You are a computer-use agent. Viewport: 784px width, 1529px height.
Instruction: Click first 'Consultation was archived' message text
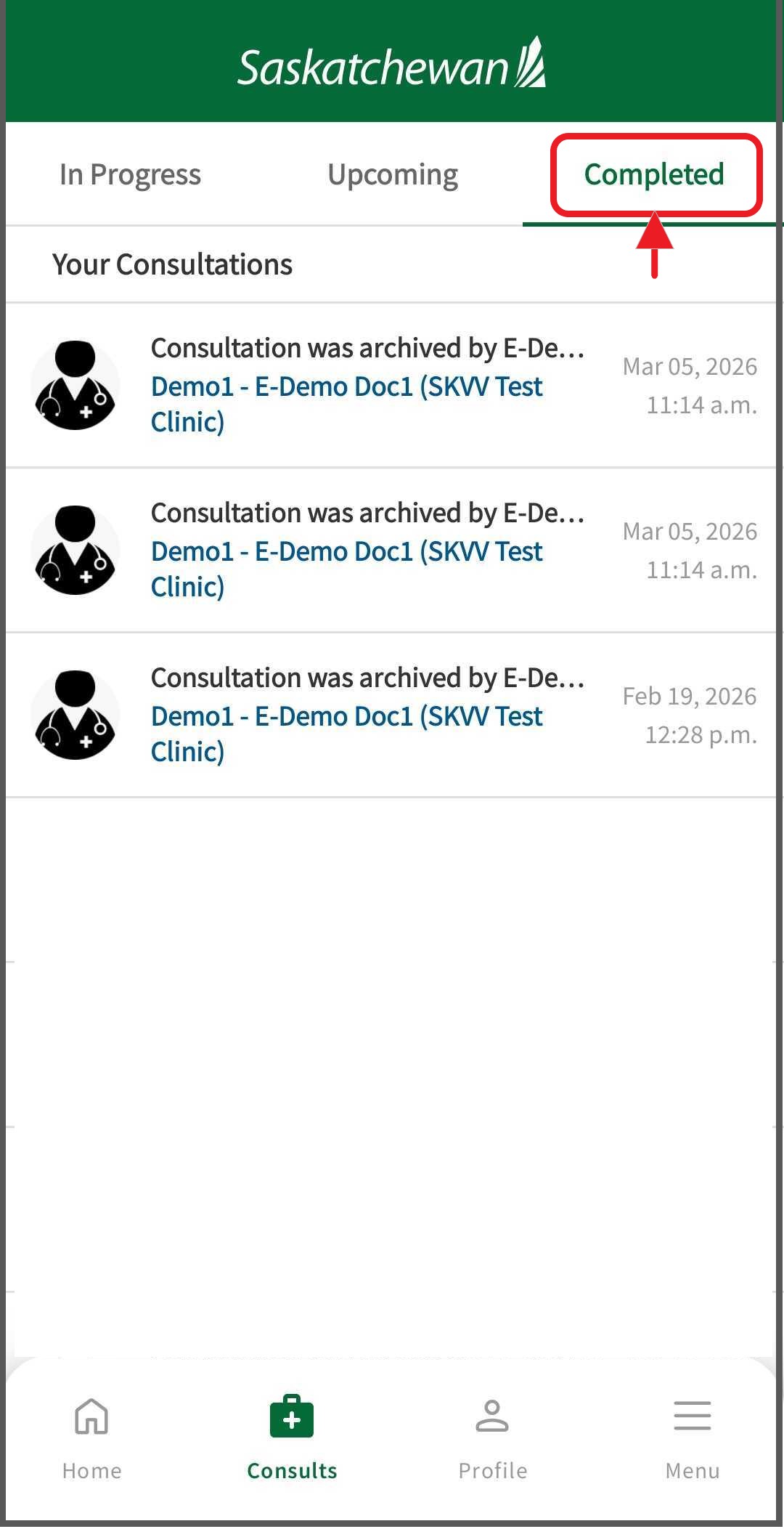[367, 349]
